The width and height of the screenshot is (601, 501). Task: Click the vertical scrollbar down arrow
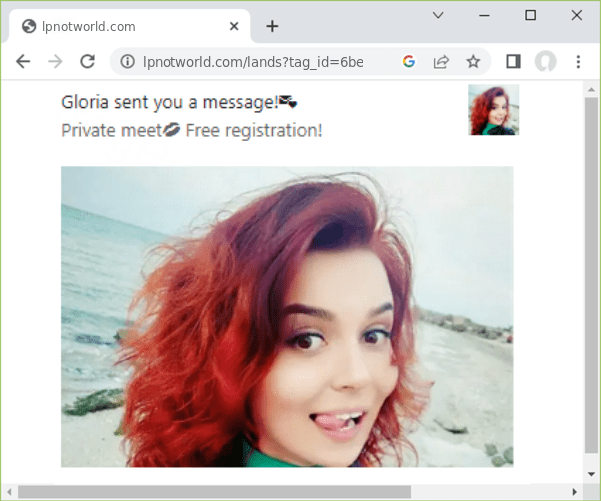[x=591, y=474]
